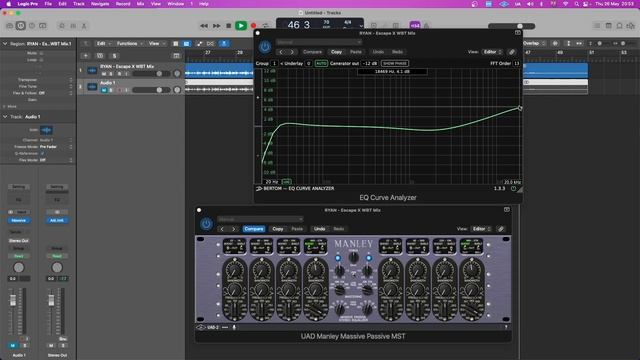Open the Editors scissors icon
640x360 pixels.
(x=84, y=26)
